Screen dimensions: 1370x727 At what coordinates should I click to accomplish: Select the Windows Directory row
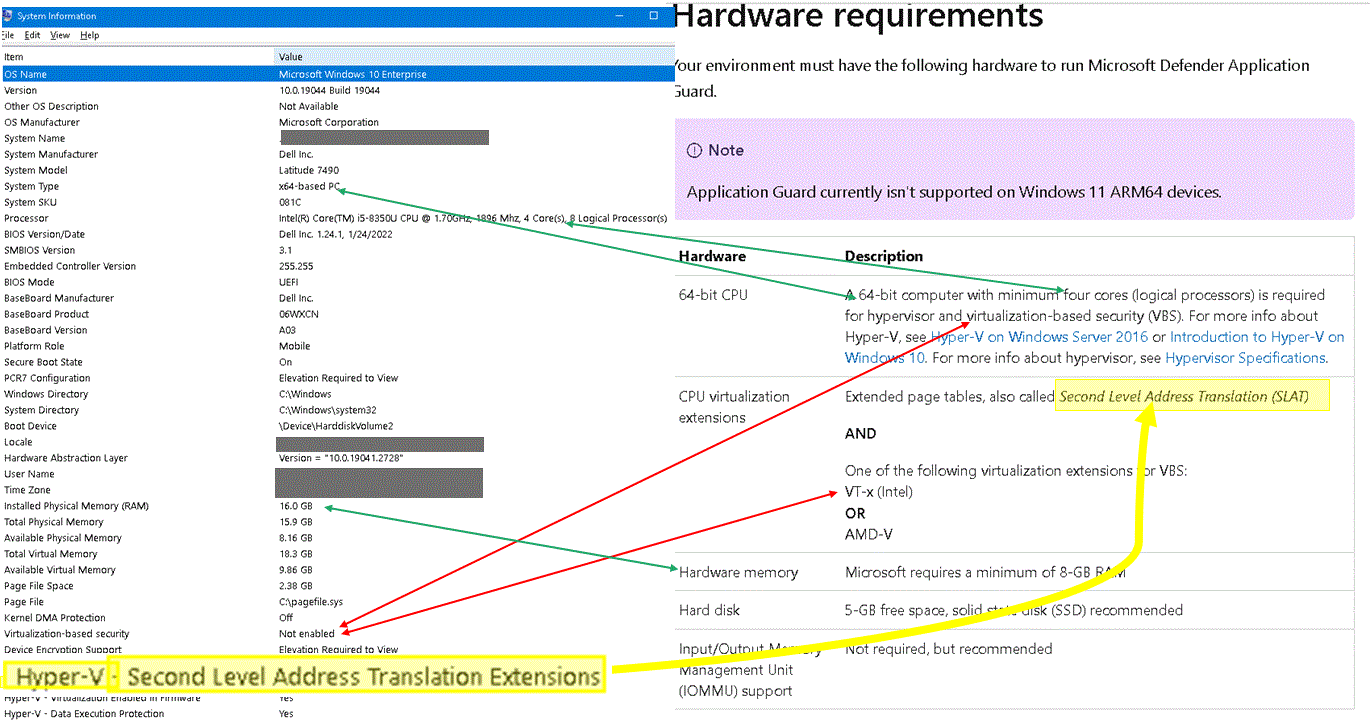pyautogui.click(x=337, y=394)
